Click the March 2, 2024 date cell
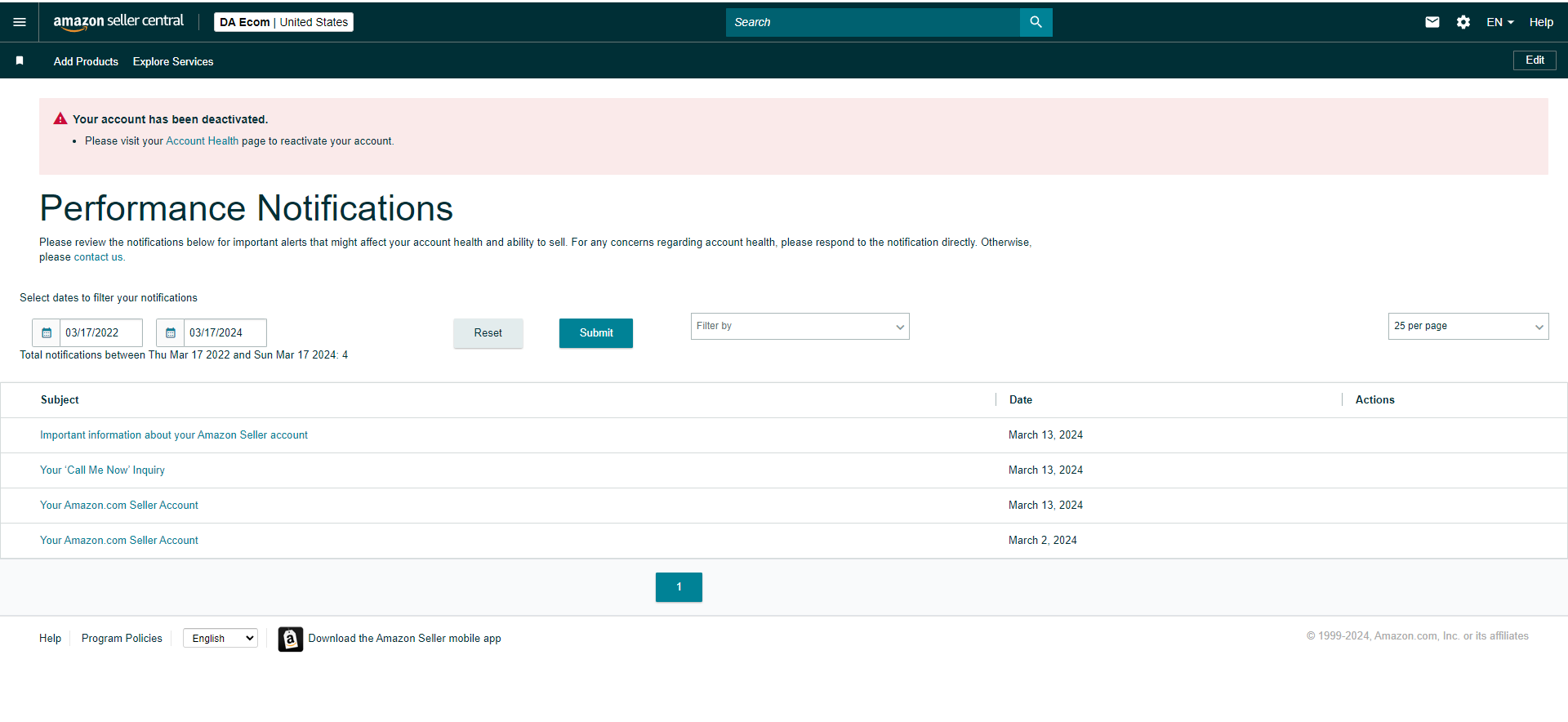This screenshot has height=722, width=1568. pos(1043,541)
